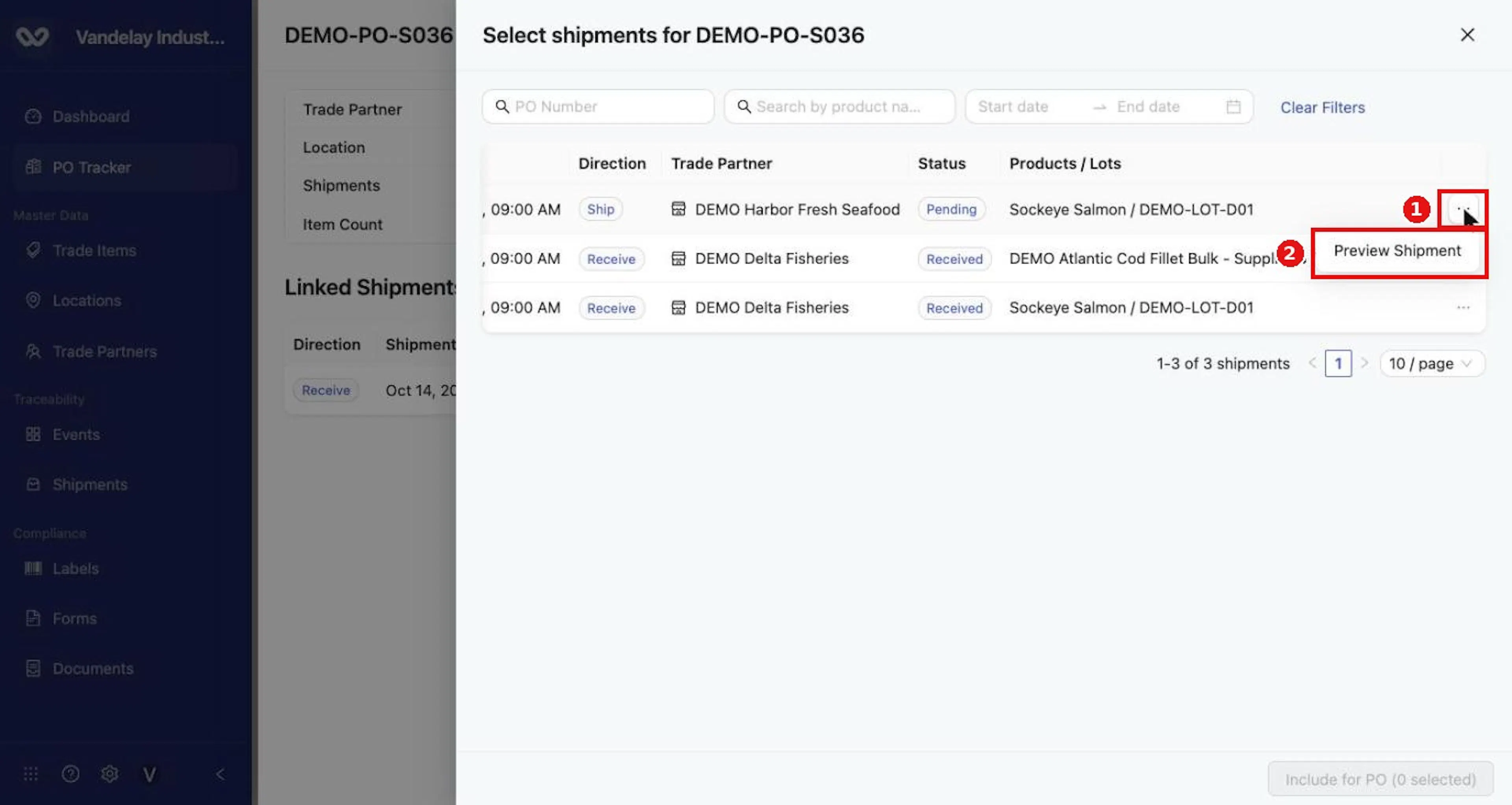The height and width of the screenshot is (805, 1512).
Task: Open Trade Partners in the sidebar
Action: pos(104,352)
